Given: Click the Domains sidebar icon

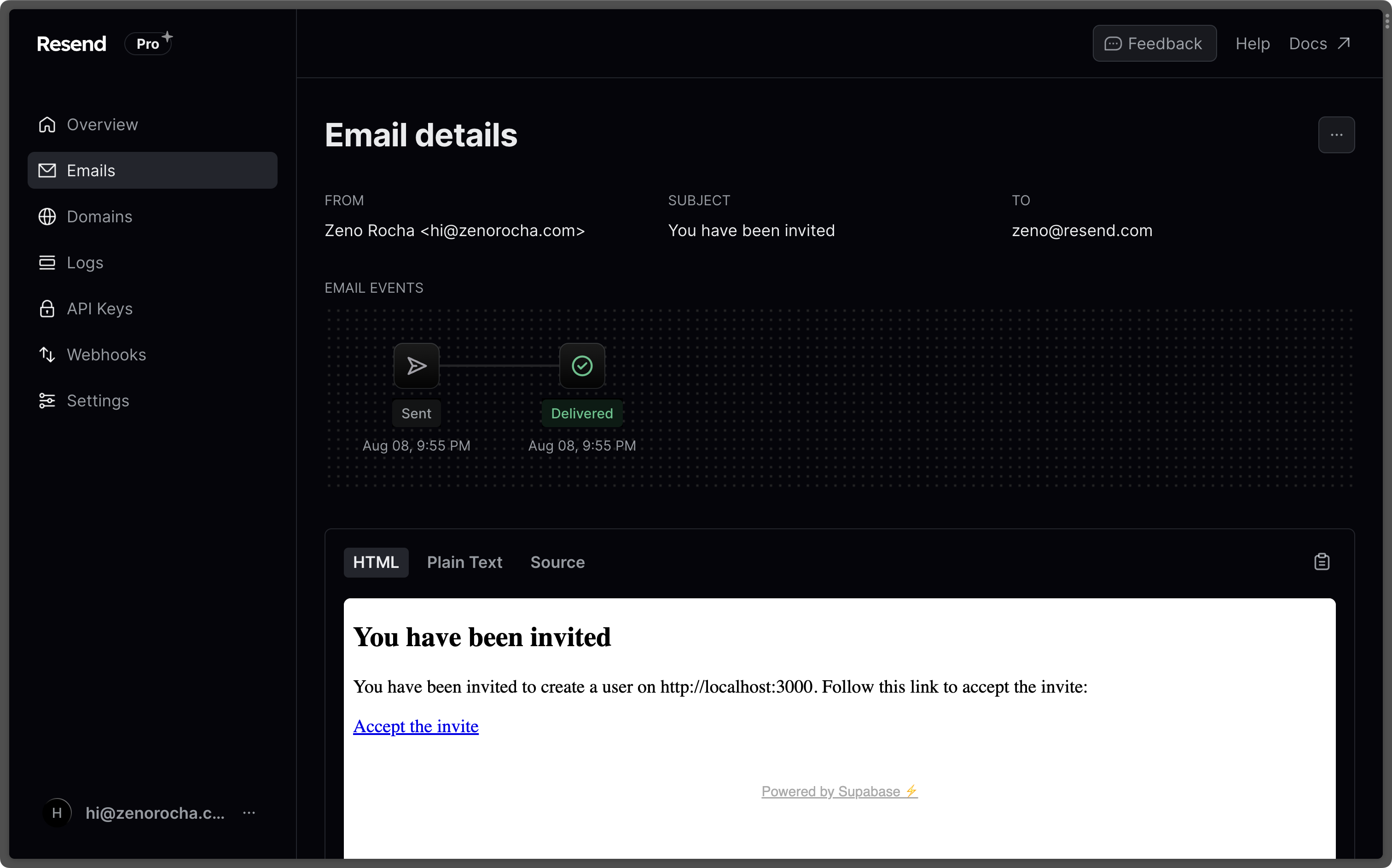Looking at the screenshot, I should [47, 216].
